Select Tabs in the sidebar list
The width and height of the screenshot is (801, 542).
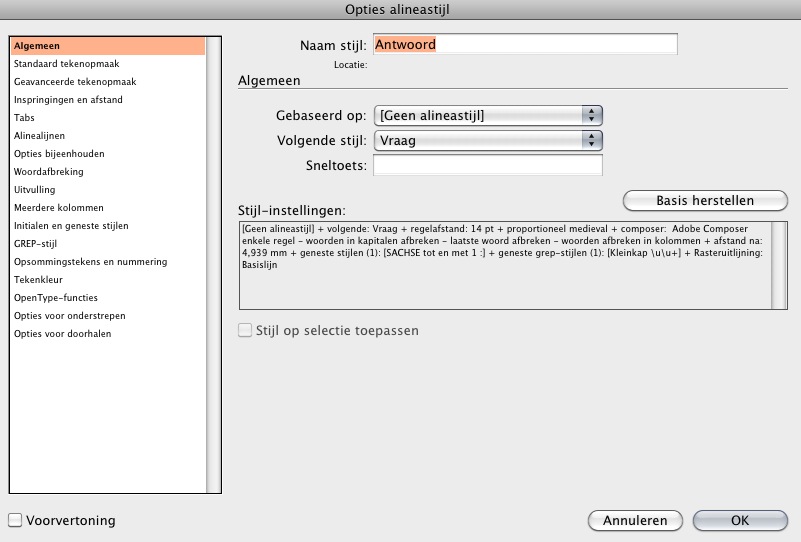click(x=108, y=117)
